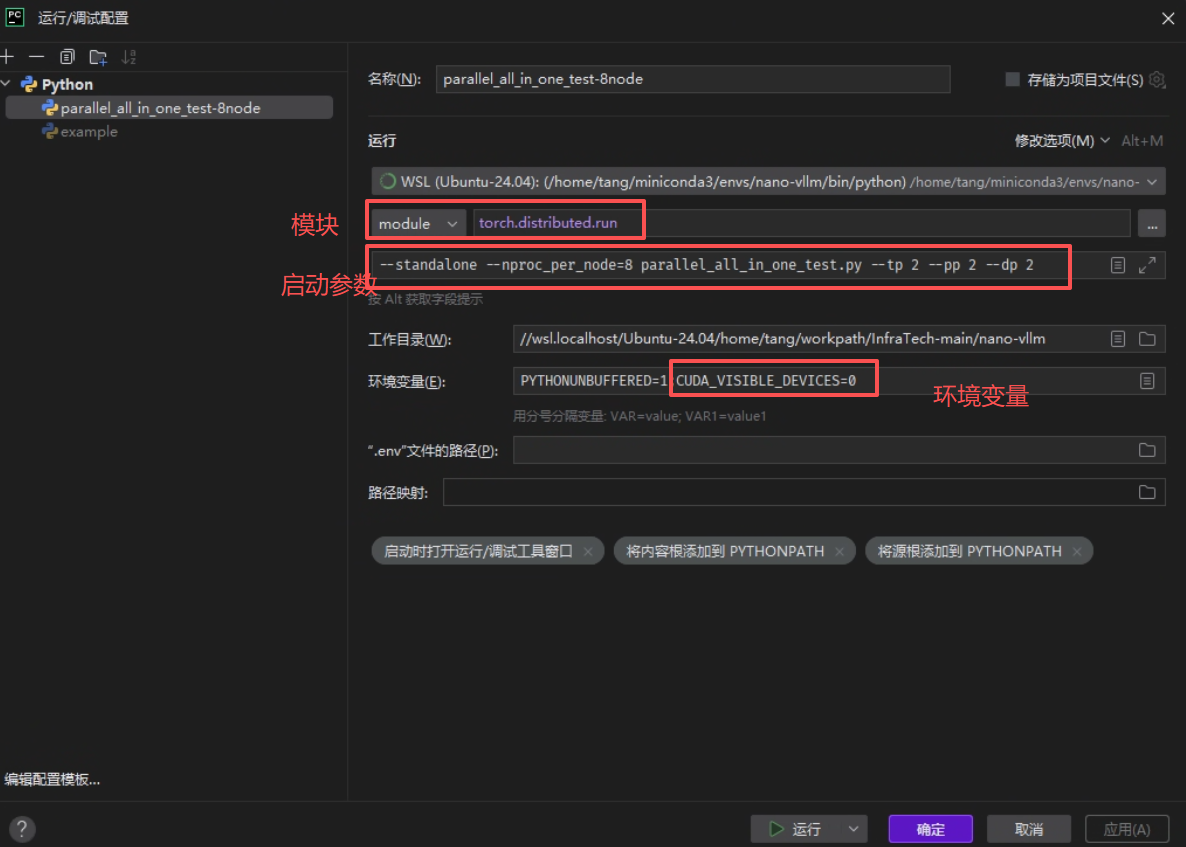Select the example configuration in tree

pyautogui.click(x=88, y=132)
